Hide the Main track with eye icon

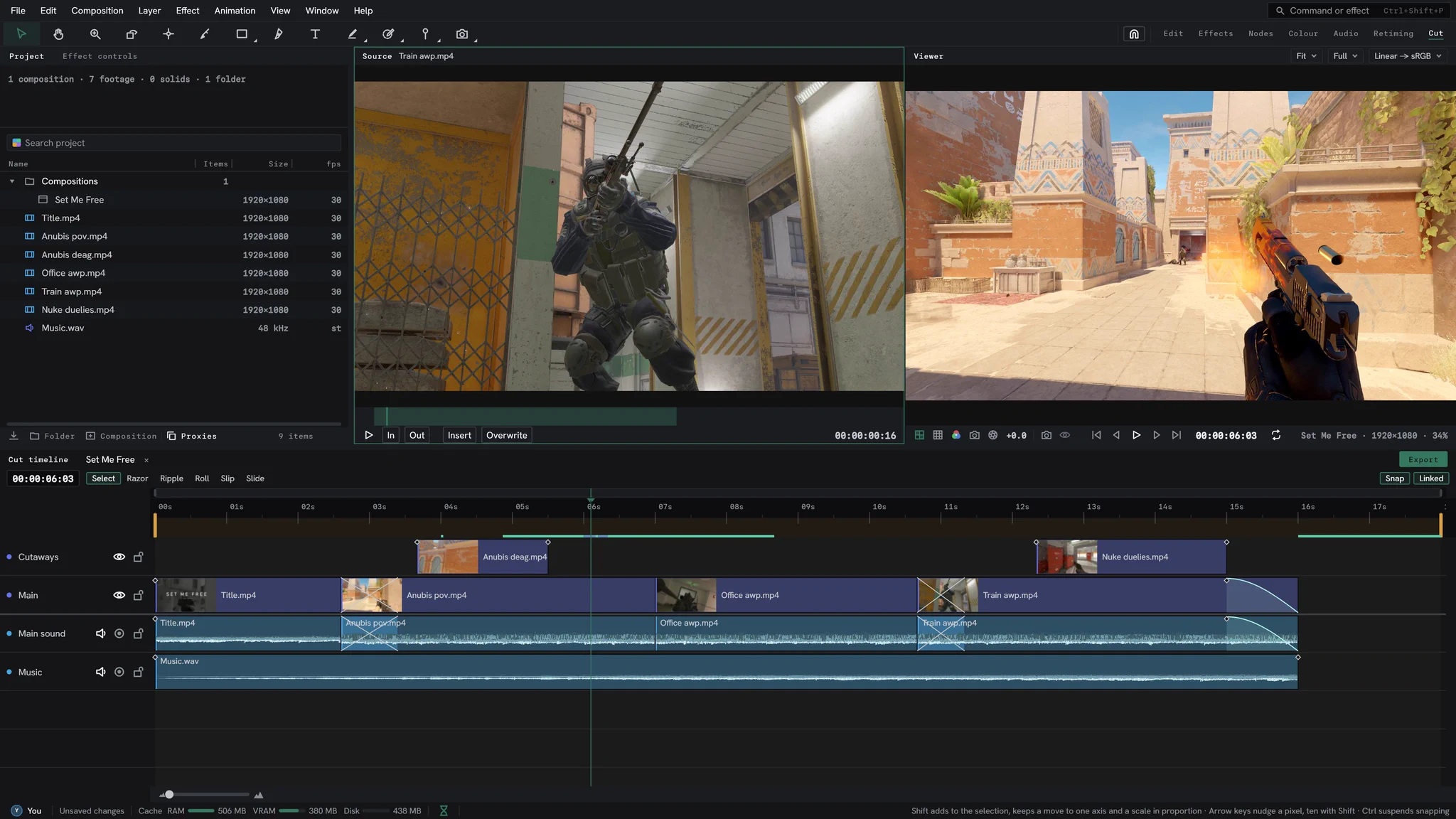[119, 595]
